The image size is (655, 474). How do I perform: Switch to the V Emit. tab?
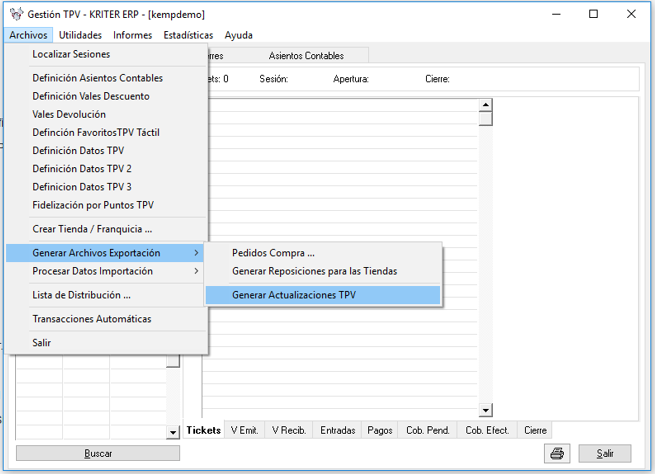coord(244,430)
